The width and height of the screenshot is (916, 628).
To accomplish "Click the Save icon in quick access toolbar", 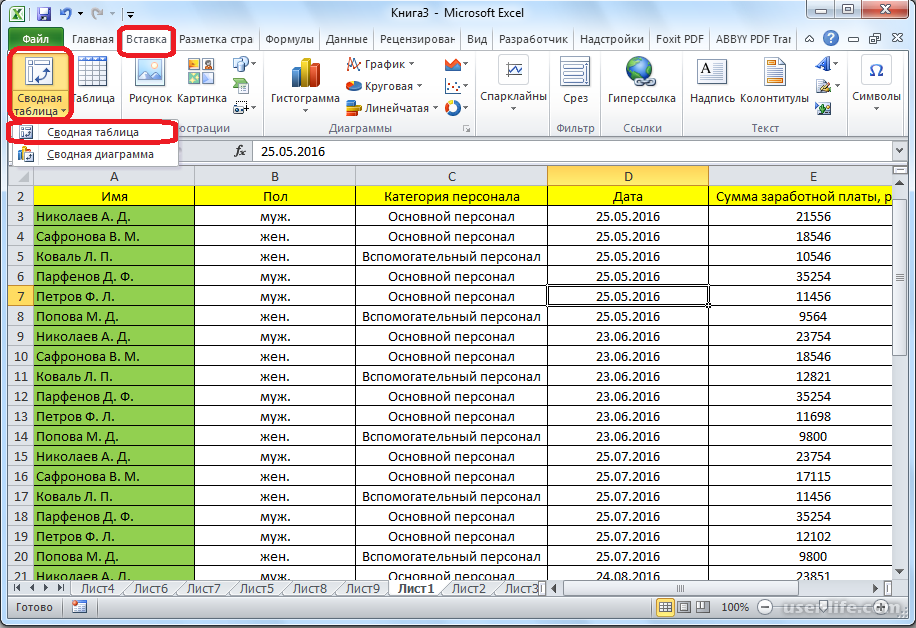I will [x=43, y=13].
